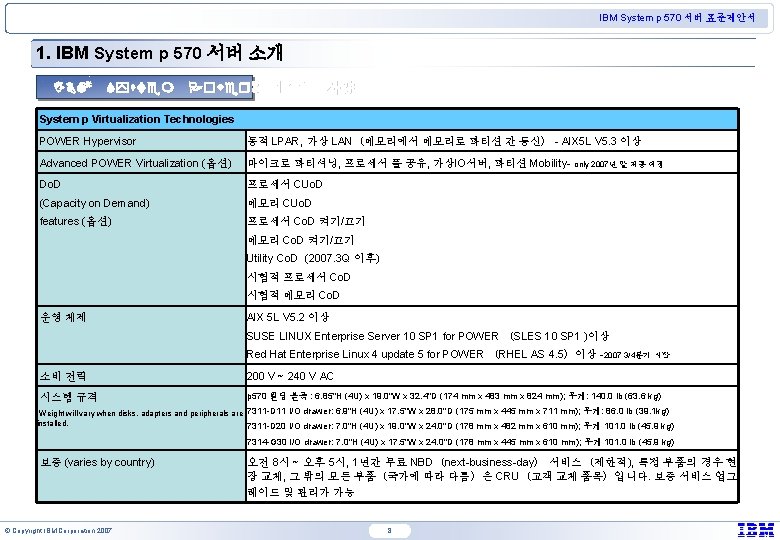Click the IBM logo in footer
This screenshot has height=540, width=780.
pos(756,530)
